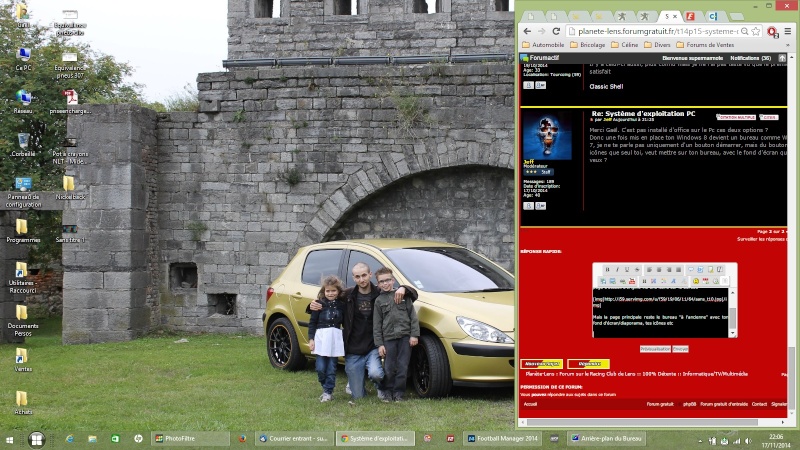Click the yellow Nouveau sujet button
This screenshot has width=800, height=450.
pos(542,364)
